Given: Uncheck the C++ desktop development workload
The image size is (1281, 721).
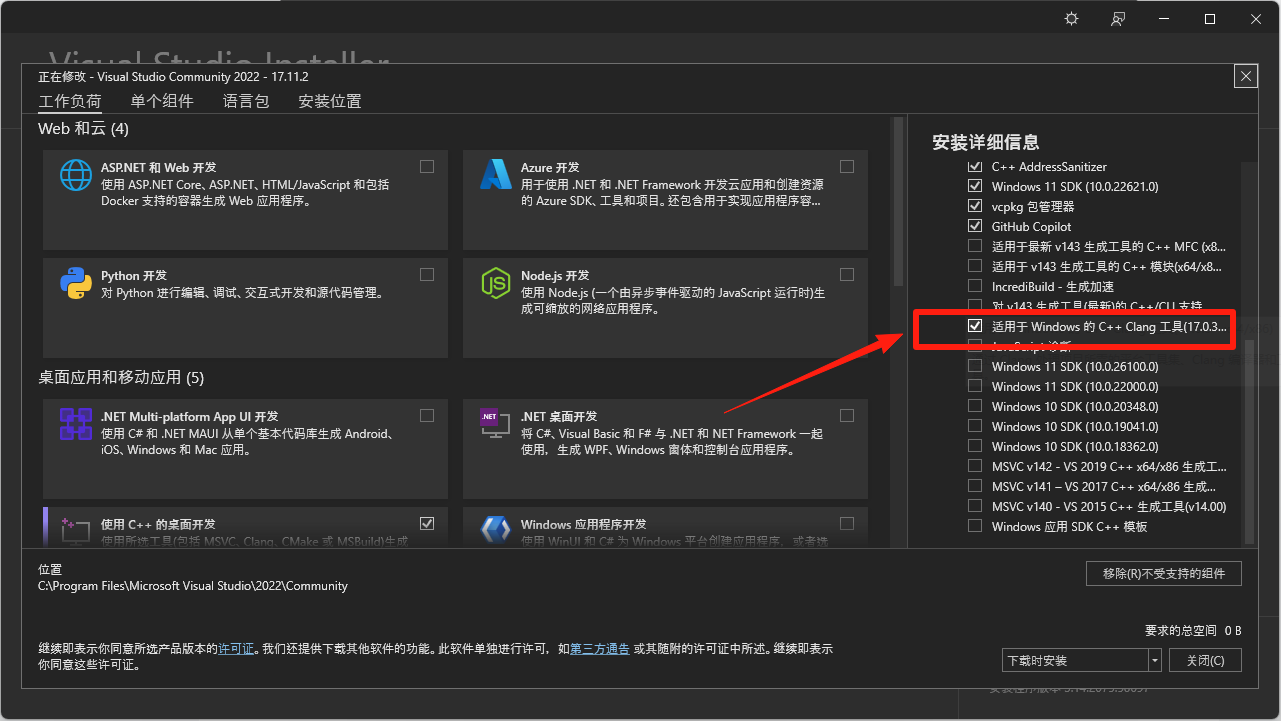Looking at the screenshot, I should [x=427, y=523].
